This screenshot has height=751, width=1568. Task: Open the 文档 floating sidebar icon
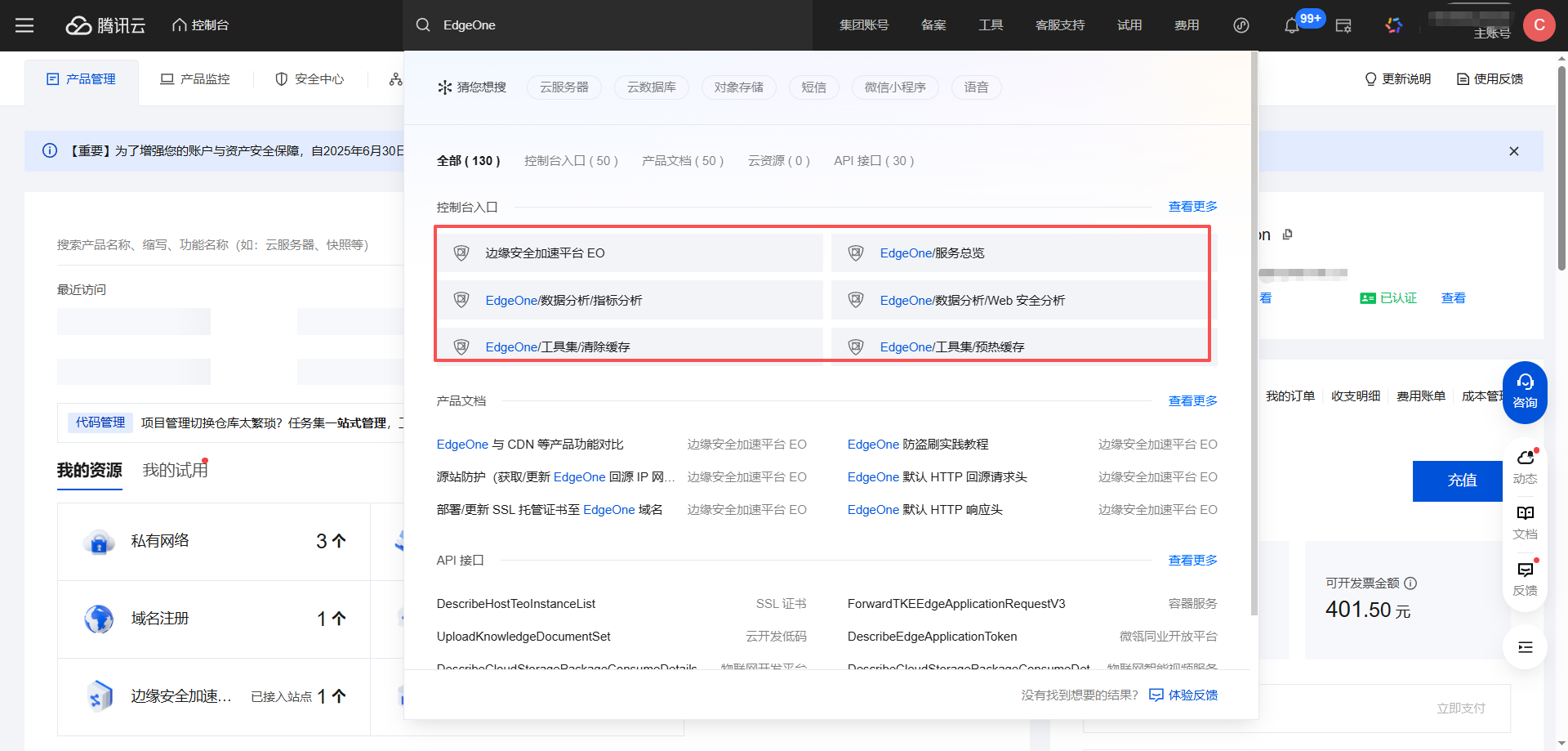[1525, 523]
